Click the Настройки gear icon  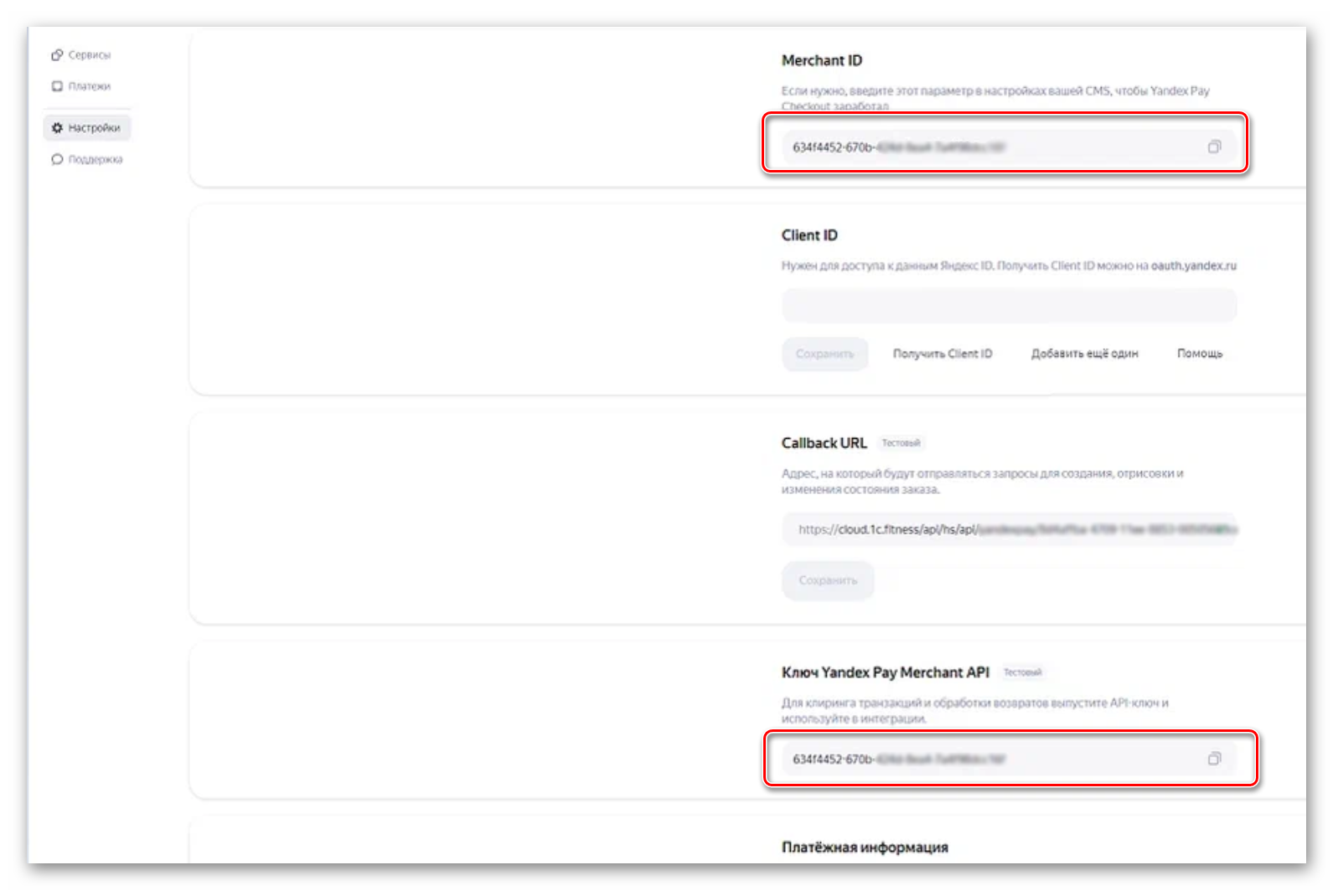tap(57, 128)
